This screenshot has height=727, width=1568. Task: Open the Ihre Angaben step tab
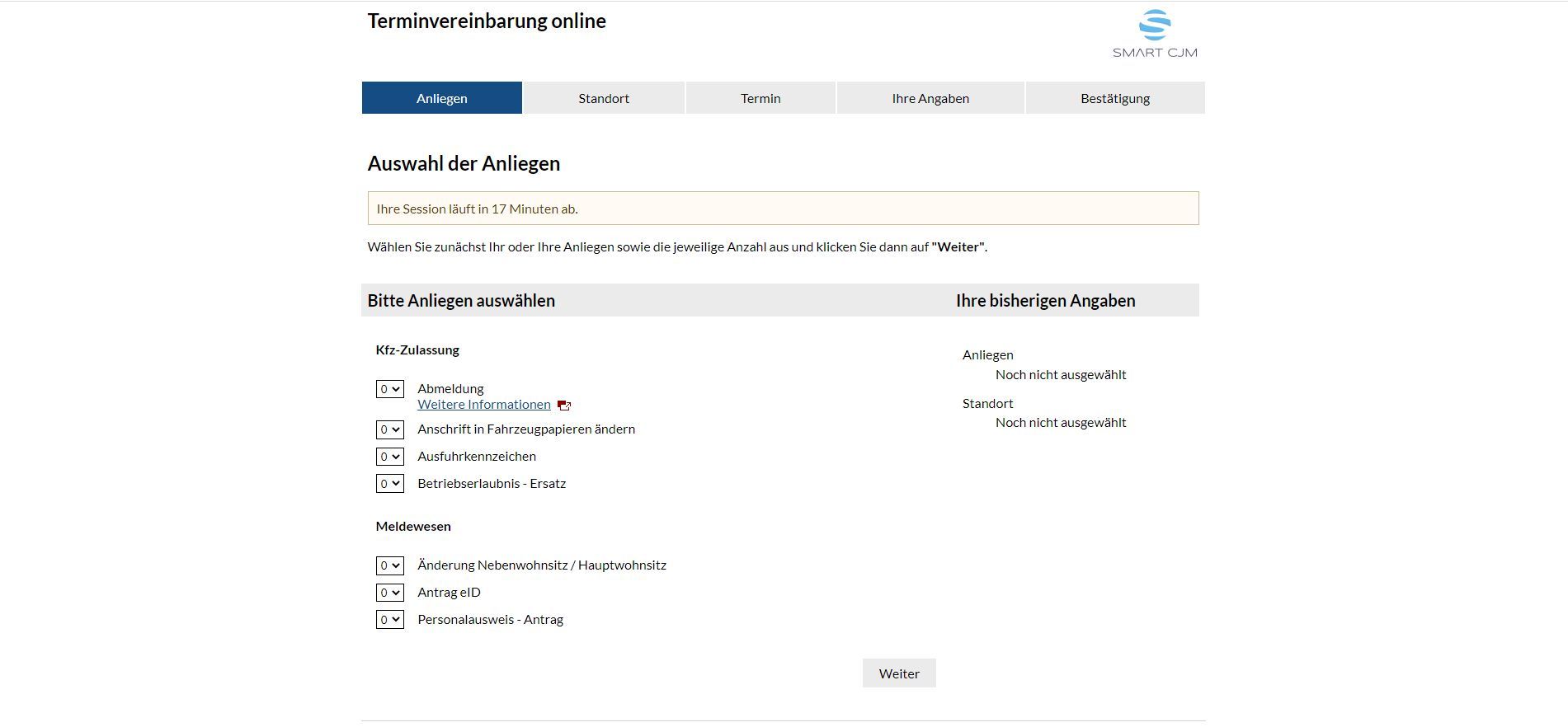pos(930,98)
